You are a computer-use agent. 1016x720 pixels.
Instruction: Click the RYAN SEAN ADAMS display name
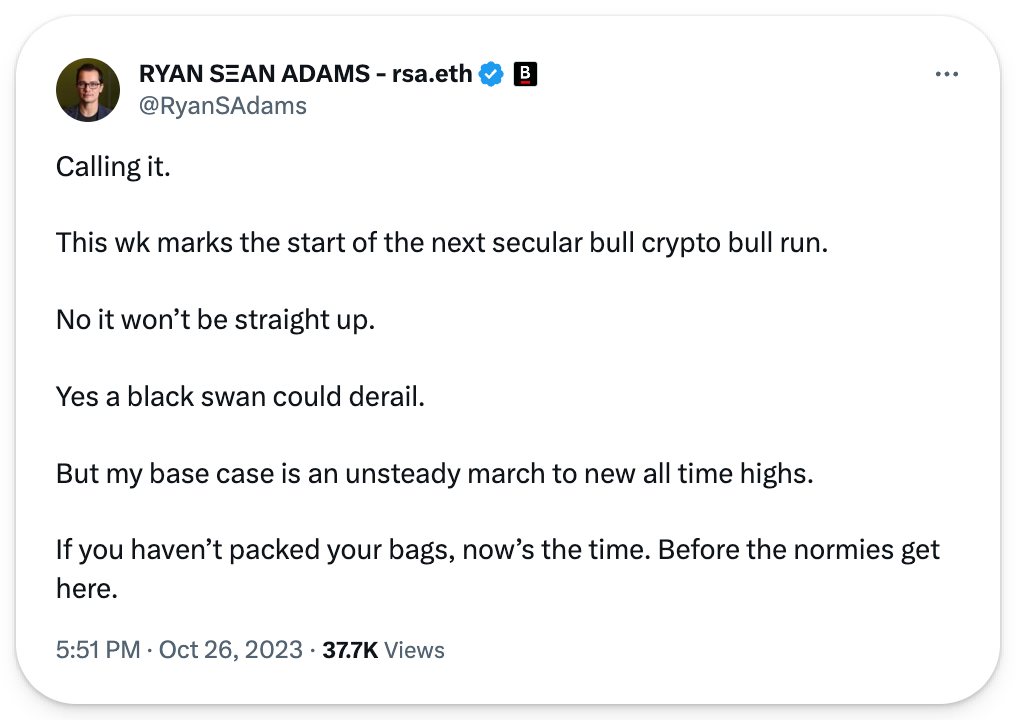point(254,74)
